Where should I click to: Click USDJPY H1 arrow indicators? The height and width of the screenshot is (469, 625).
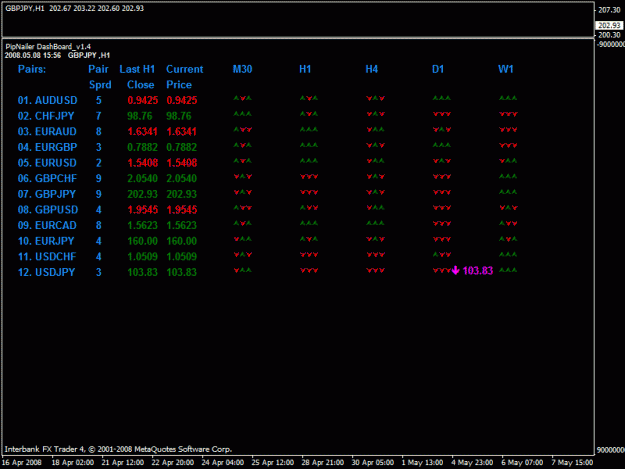tap(309, 270)
